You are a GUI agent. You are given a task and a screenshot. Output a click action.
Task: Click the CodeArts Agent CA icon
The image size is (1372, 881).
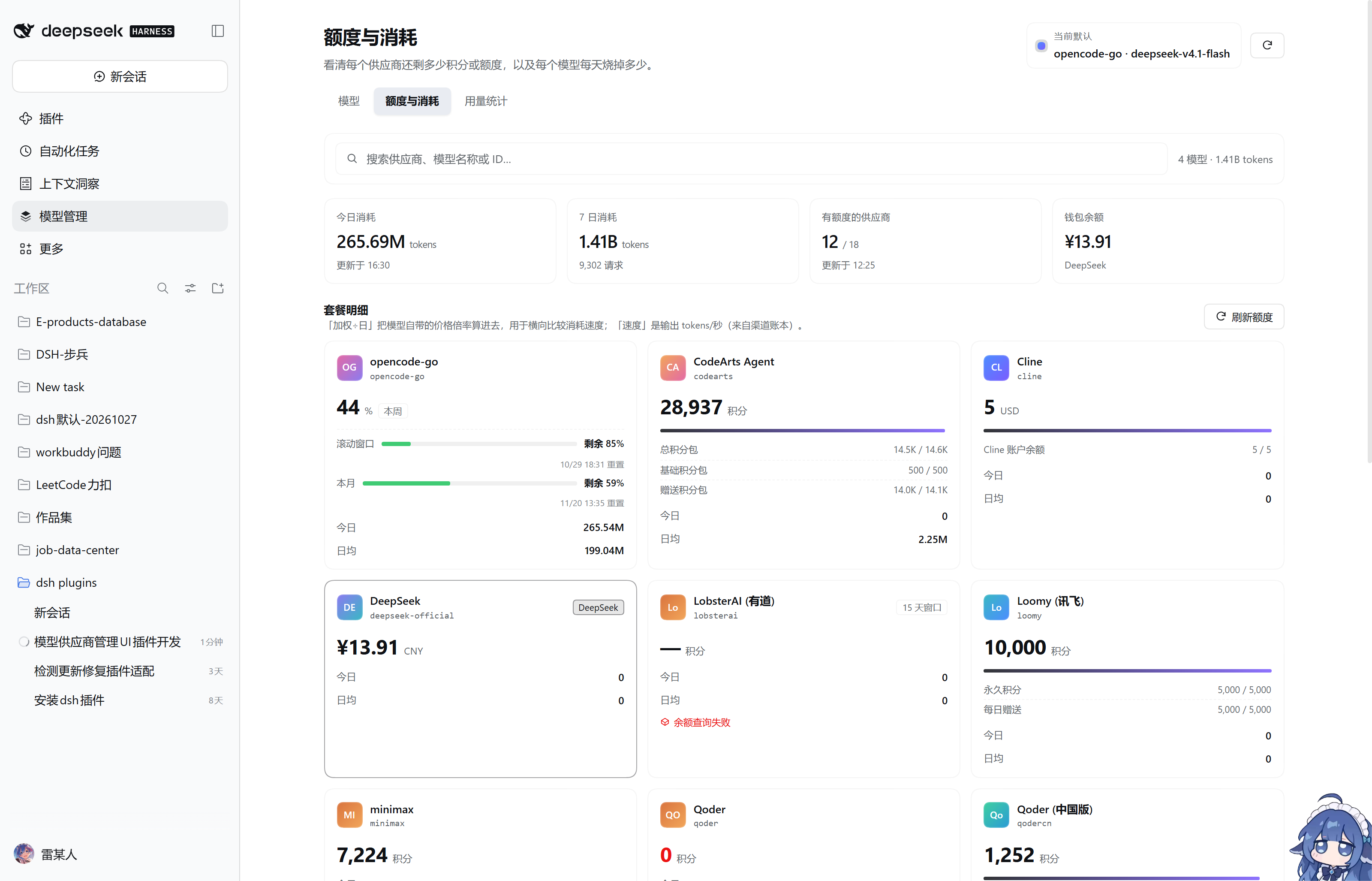pos(673,368)
